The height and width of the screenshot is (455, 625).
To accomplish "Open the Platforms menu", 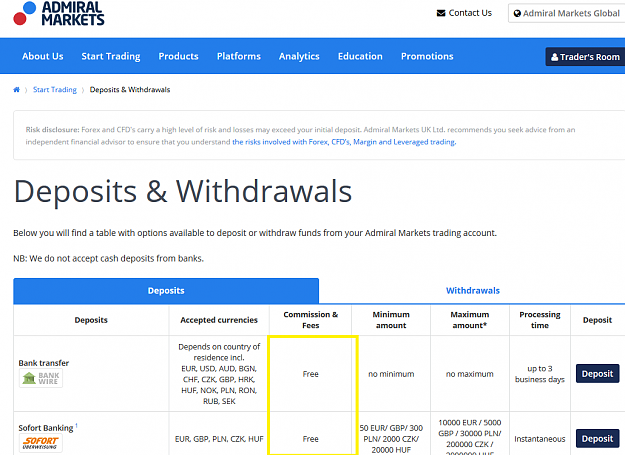I will click(x=239, y=57).
